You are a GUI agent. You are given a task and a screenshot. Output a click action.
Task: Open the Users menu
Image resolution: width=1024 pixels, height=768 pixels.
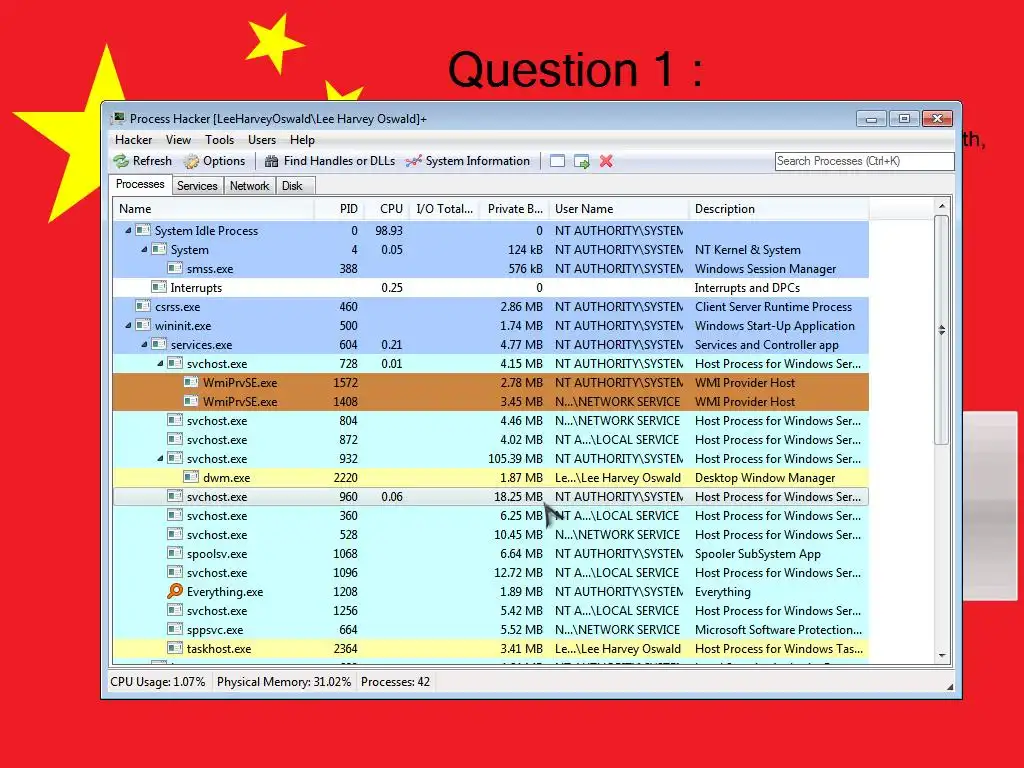[262, 140]
